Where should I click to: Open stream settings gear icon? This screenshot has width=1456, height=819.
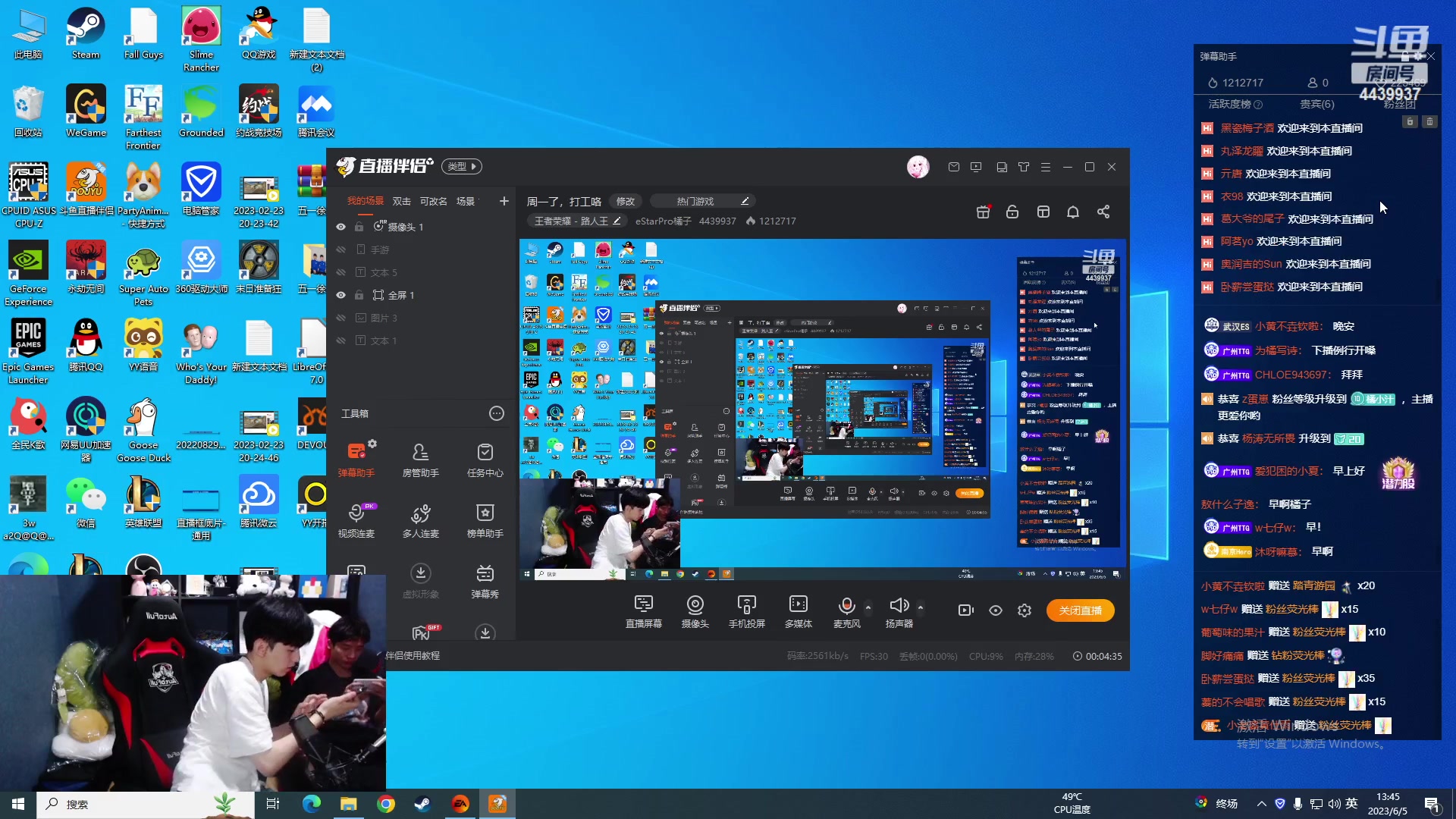(x=1025, y=610)
